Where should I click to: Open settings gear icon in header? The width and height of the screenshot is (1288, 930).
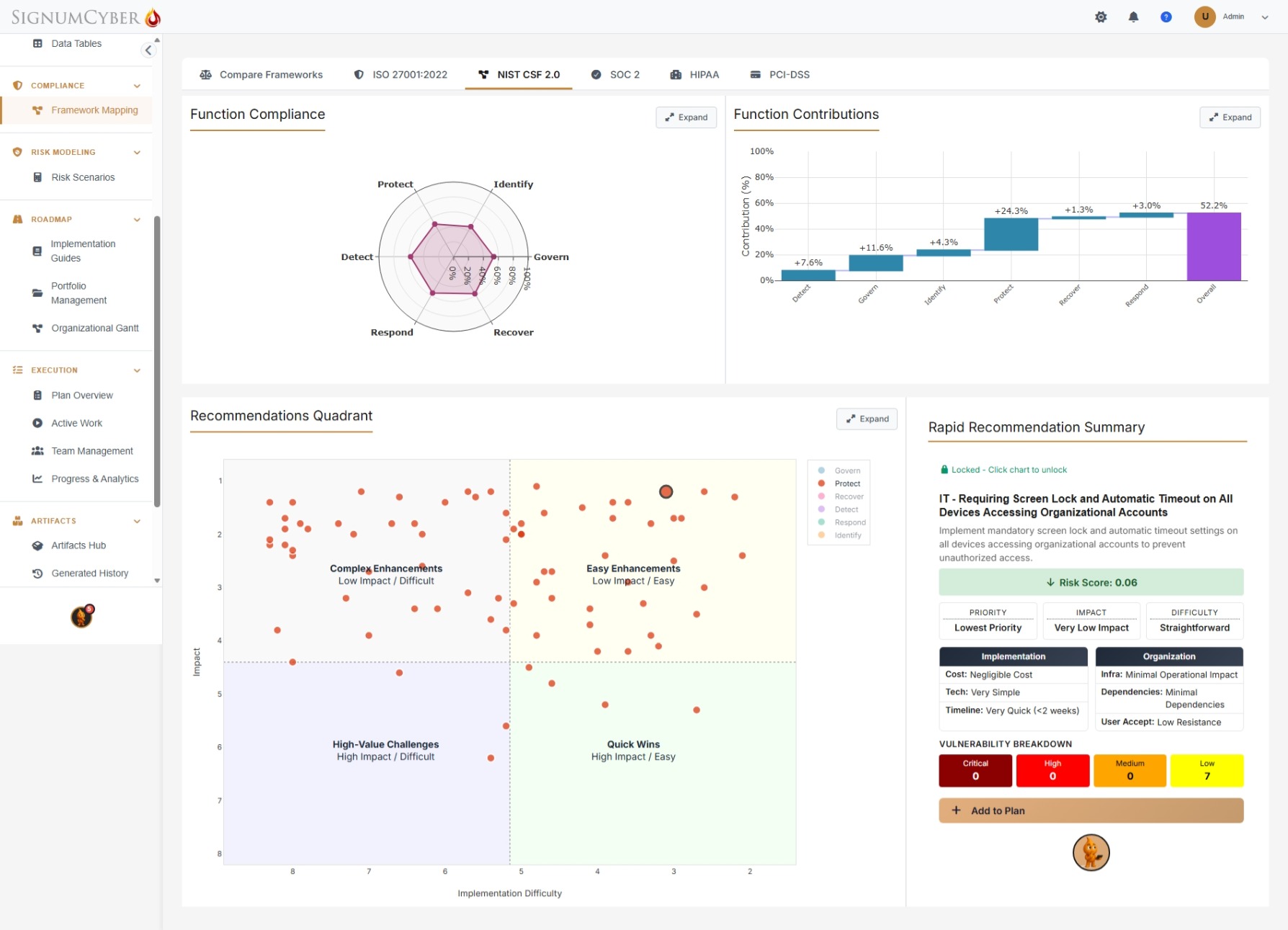click(1101, 17)
